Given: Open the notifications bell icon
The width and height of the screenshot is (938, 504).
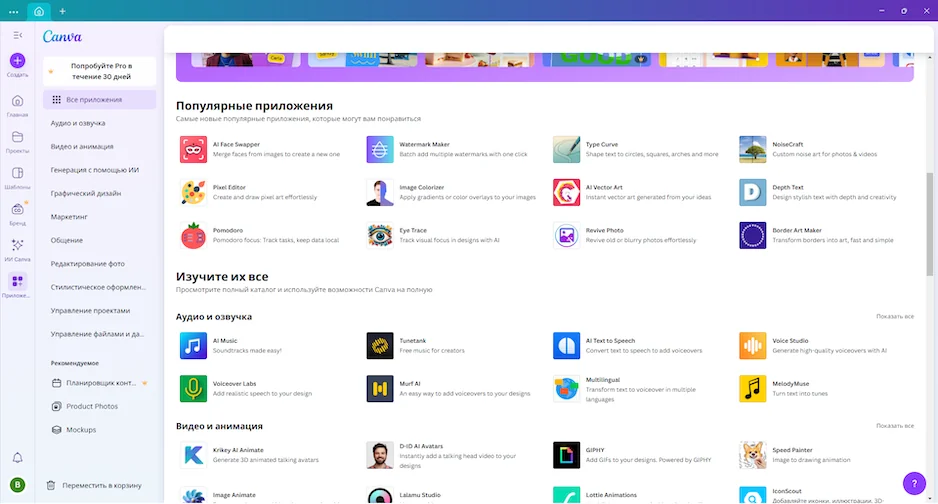Looking at the screenshot, I should coord(17,457).
